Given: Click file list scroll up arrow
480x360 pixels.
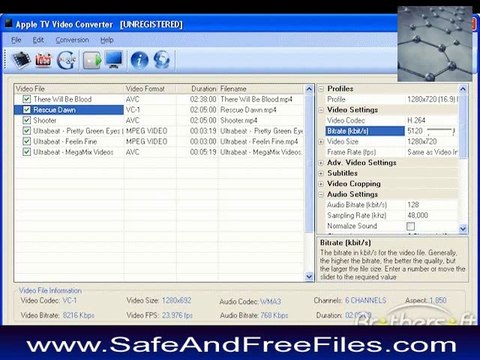Looking at the screenshot, I should pos(309,89).
